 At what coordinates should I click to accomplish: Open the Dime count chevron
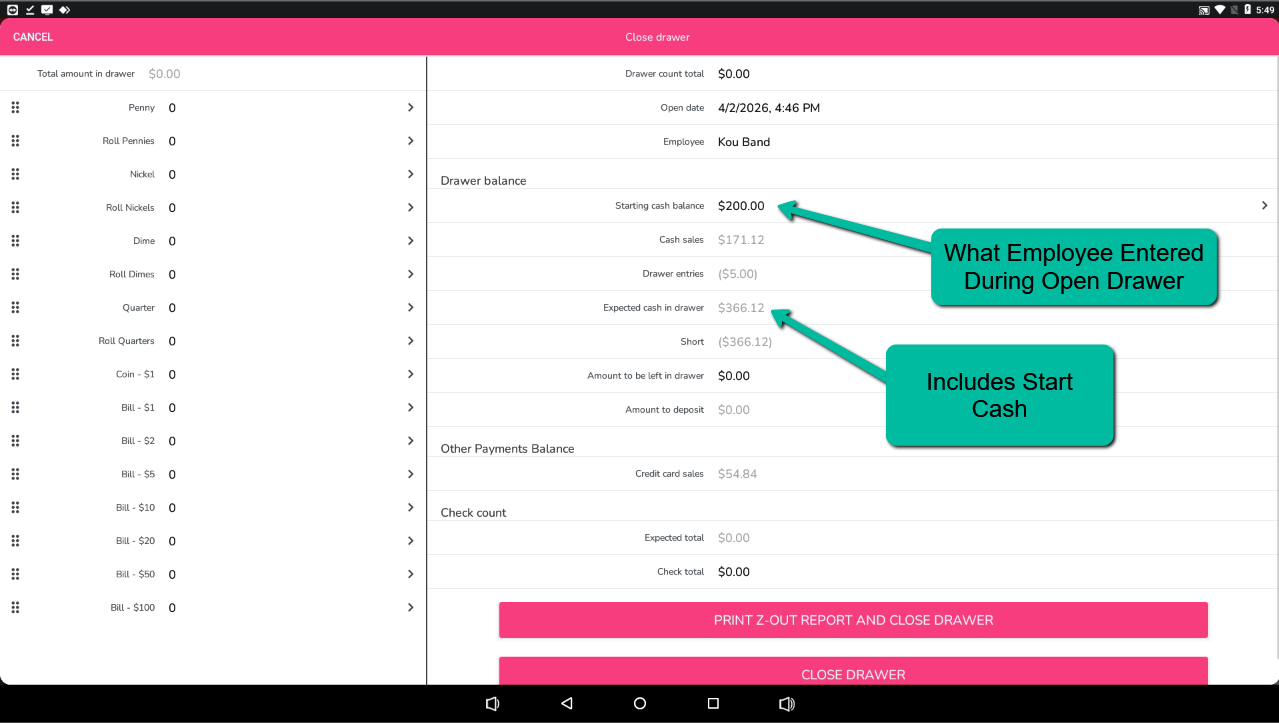(x=410, y=241)
